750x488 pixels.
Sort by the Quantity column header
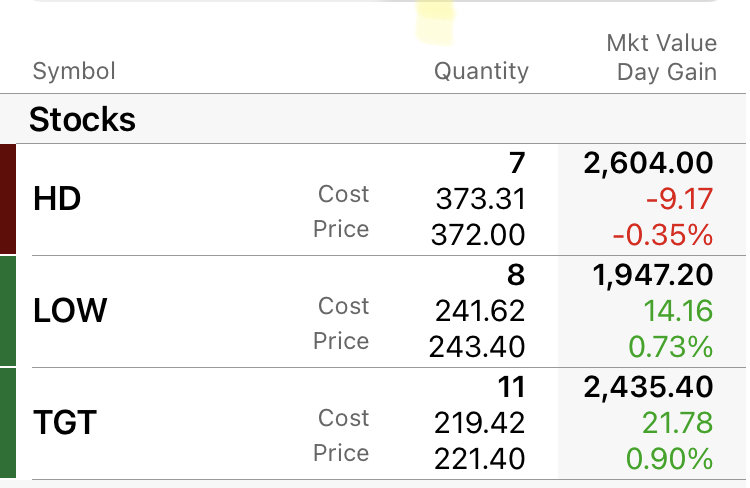pyautogui.click(x=481, y=71)
